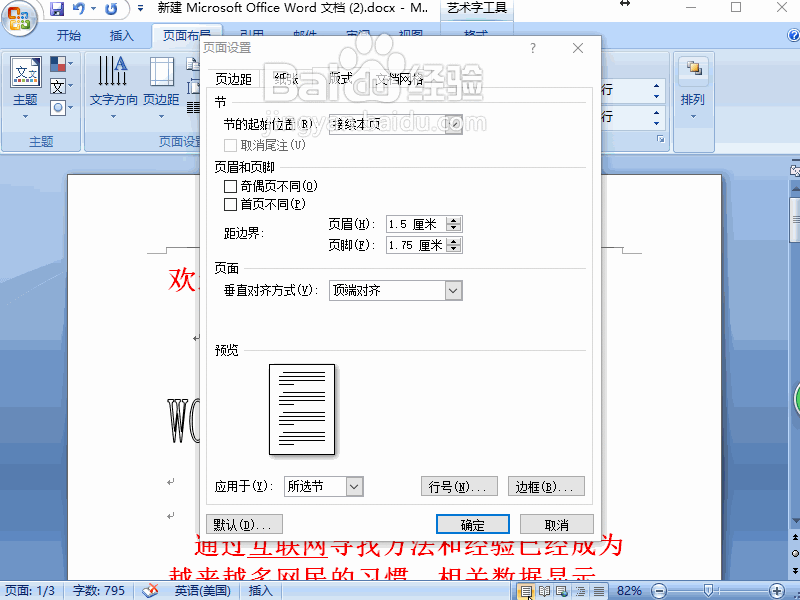This screenshot has width=800, height=600.
Task: Open the theme colors icon
Action: (x=58, y=64)
